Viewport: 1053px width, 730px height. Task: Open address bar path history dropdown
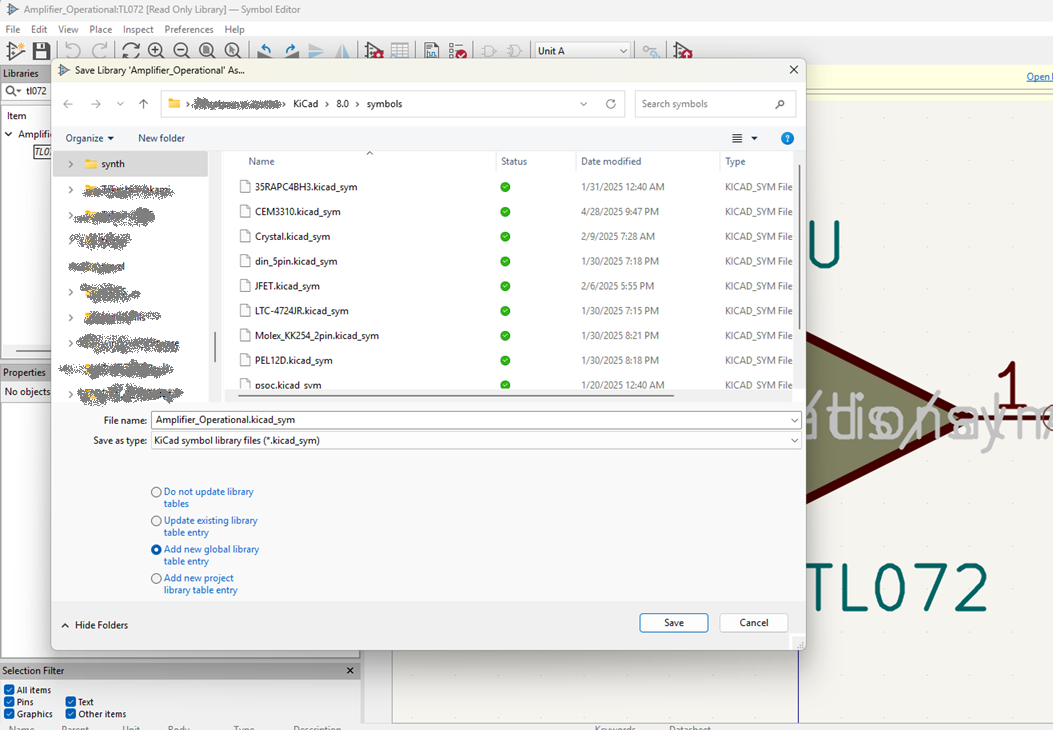pyautogui.click(x=584, y=104)
